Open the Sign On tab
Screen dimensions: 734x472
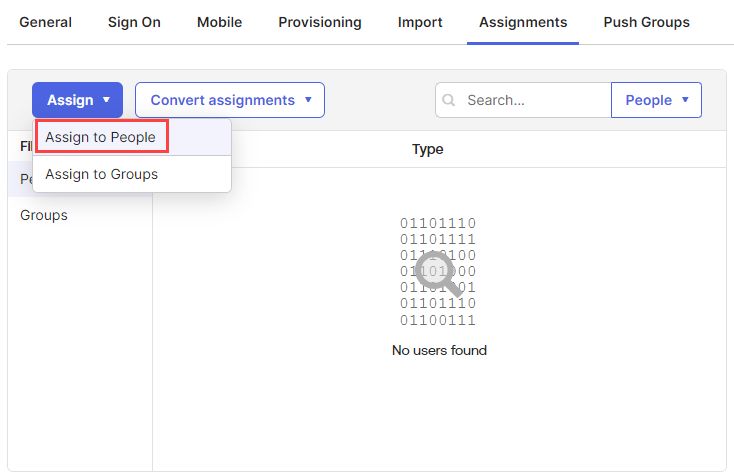[x=134, y=22]
